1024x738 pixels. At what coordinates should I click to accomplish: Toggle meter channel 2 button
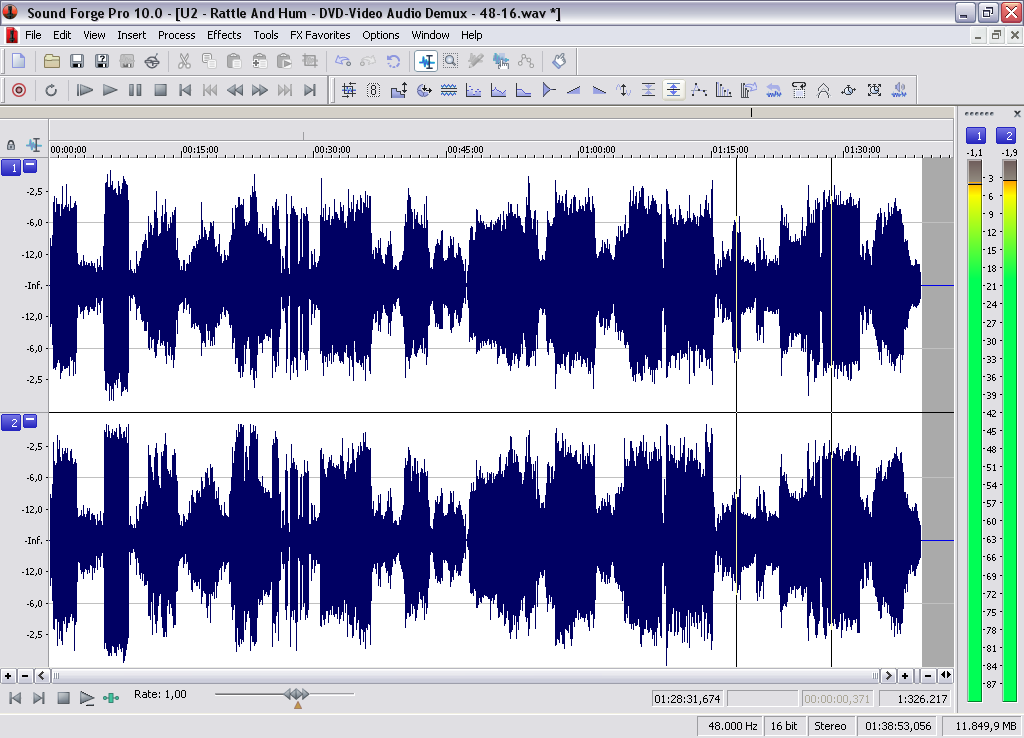[1006, 135]
